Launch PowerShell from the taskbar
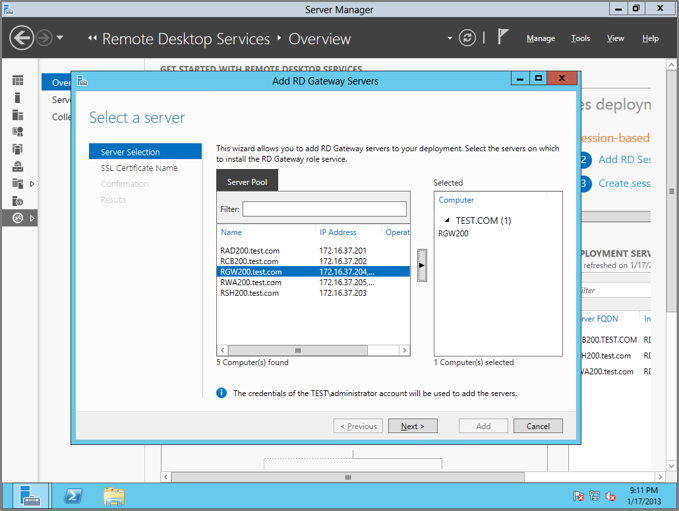The image size is (679, 511). coord(73,495)
